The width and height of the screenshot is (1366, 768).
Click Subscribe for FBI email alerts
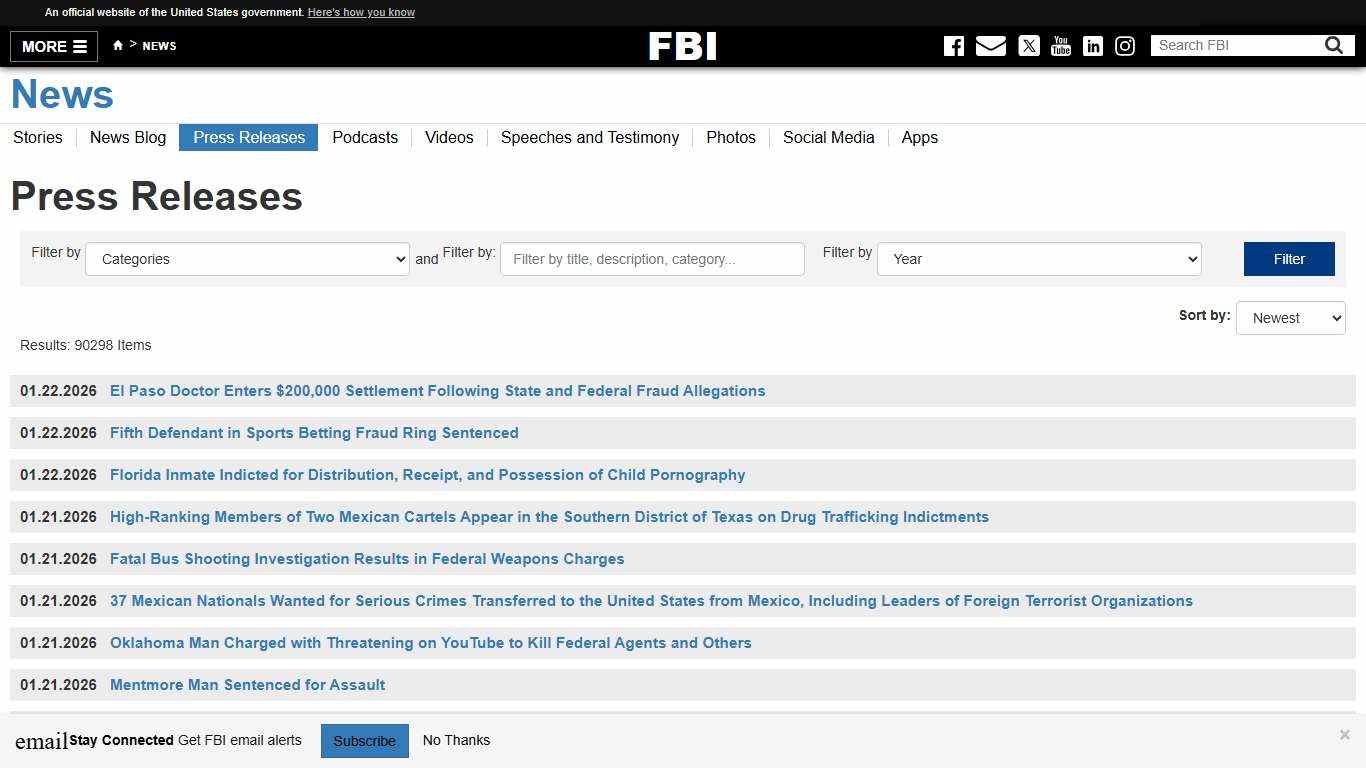364,740
